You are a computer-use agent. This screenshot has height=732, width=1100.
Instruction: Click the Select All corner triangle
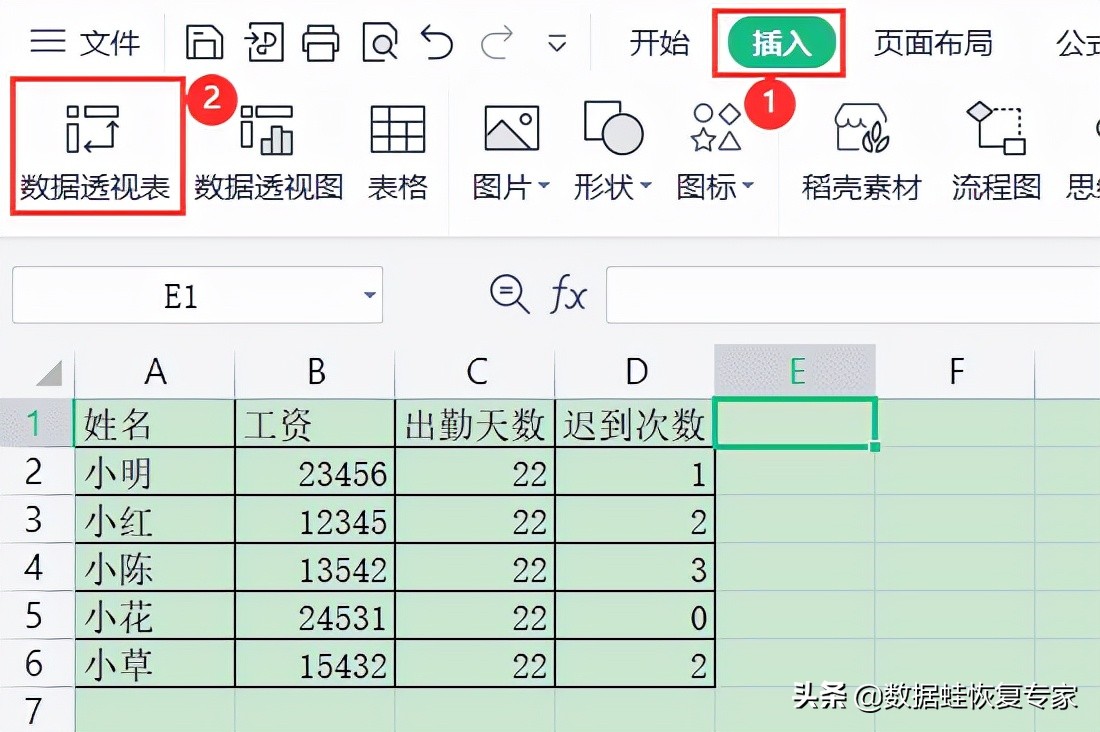pos(49,373)
